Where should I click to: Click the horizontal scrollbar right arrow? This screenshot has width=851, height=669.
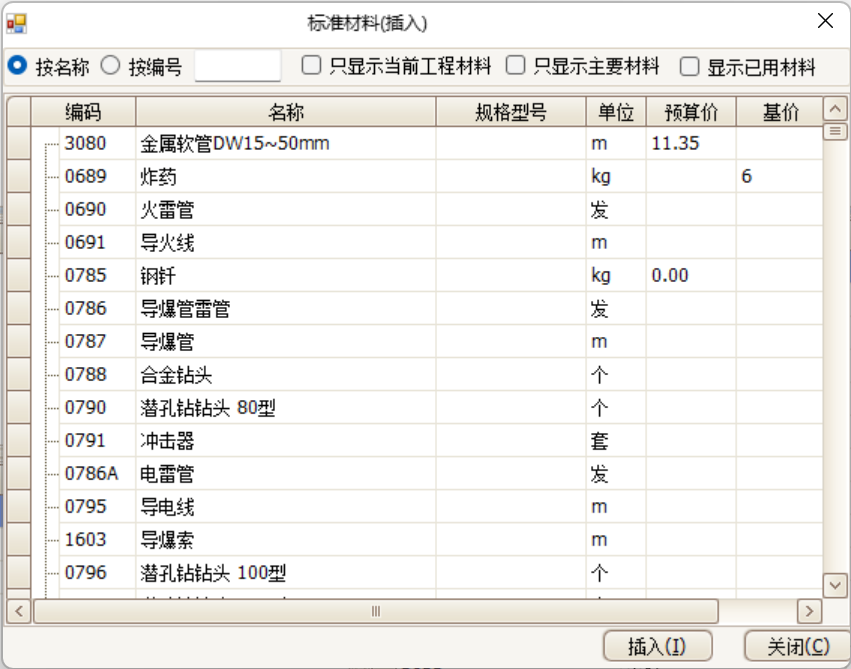point(809,611)
